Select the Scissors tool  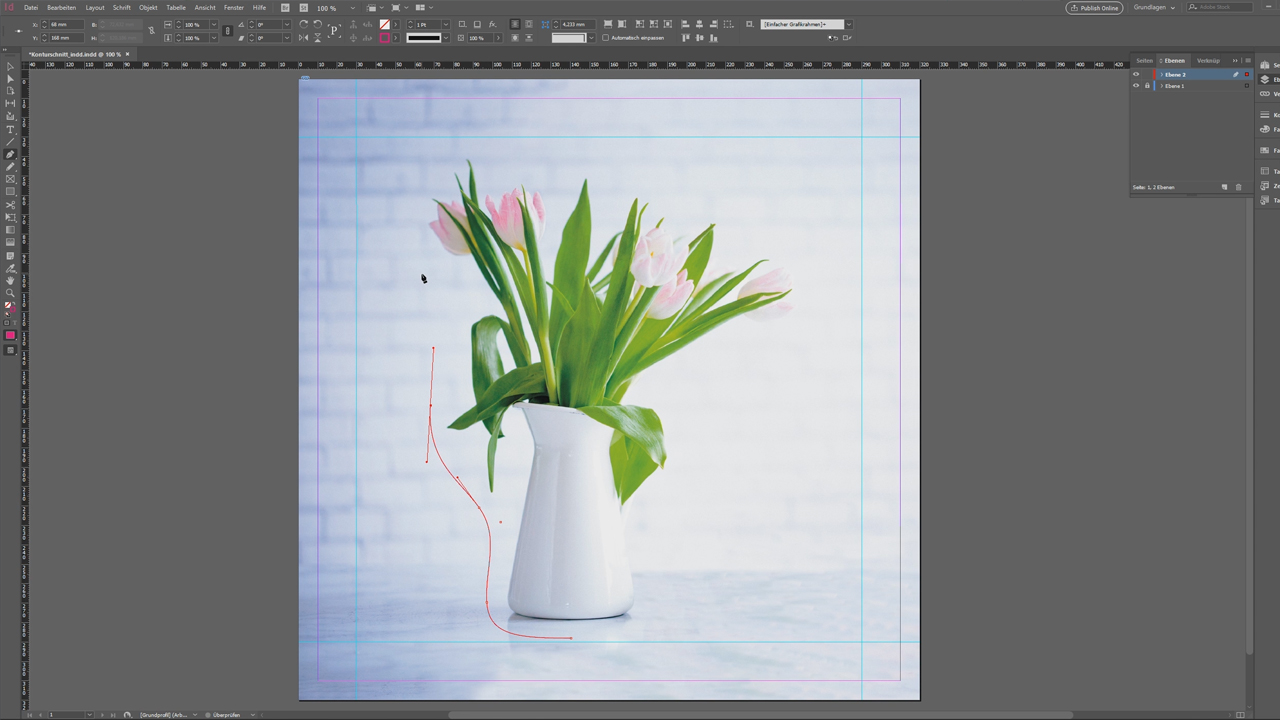(x=11, y=205)
